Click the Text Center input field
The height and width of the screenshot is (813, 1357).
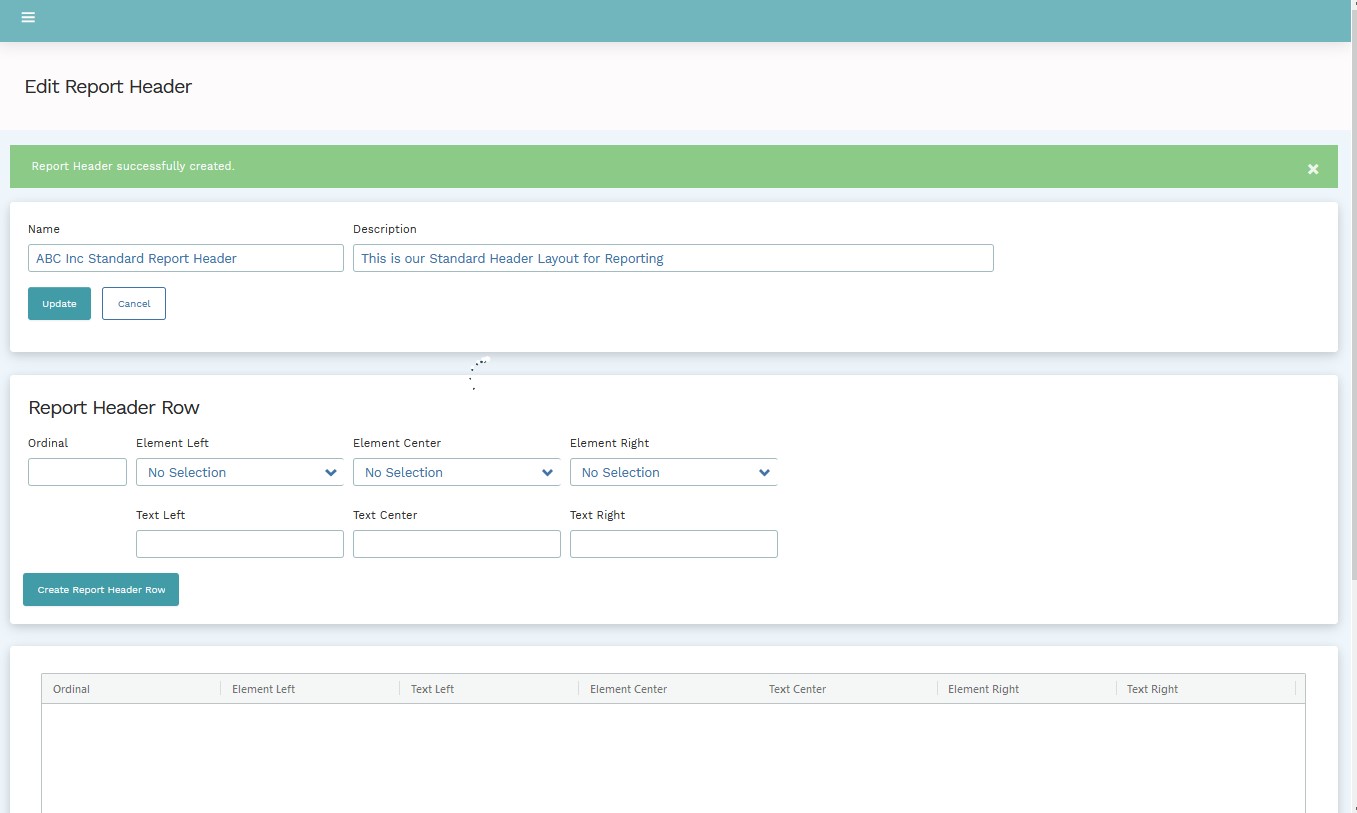click(456, 544)
